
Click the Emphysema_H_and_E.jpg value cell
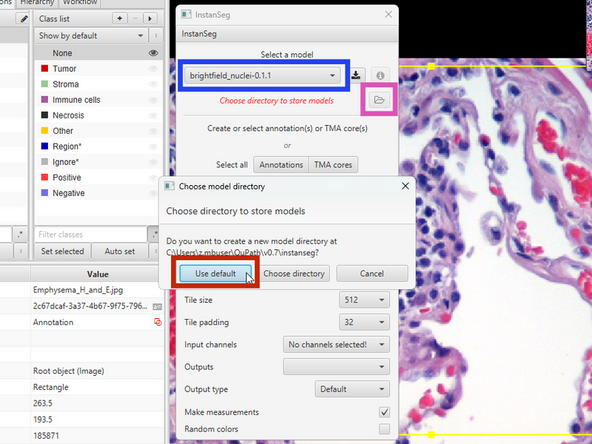[x=97, y=290]
